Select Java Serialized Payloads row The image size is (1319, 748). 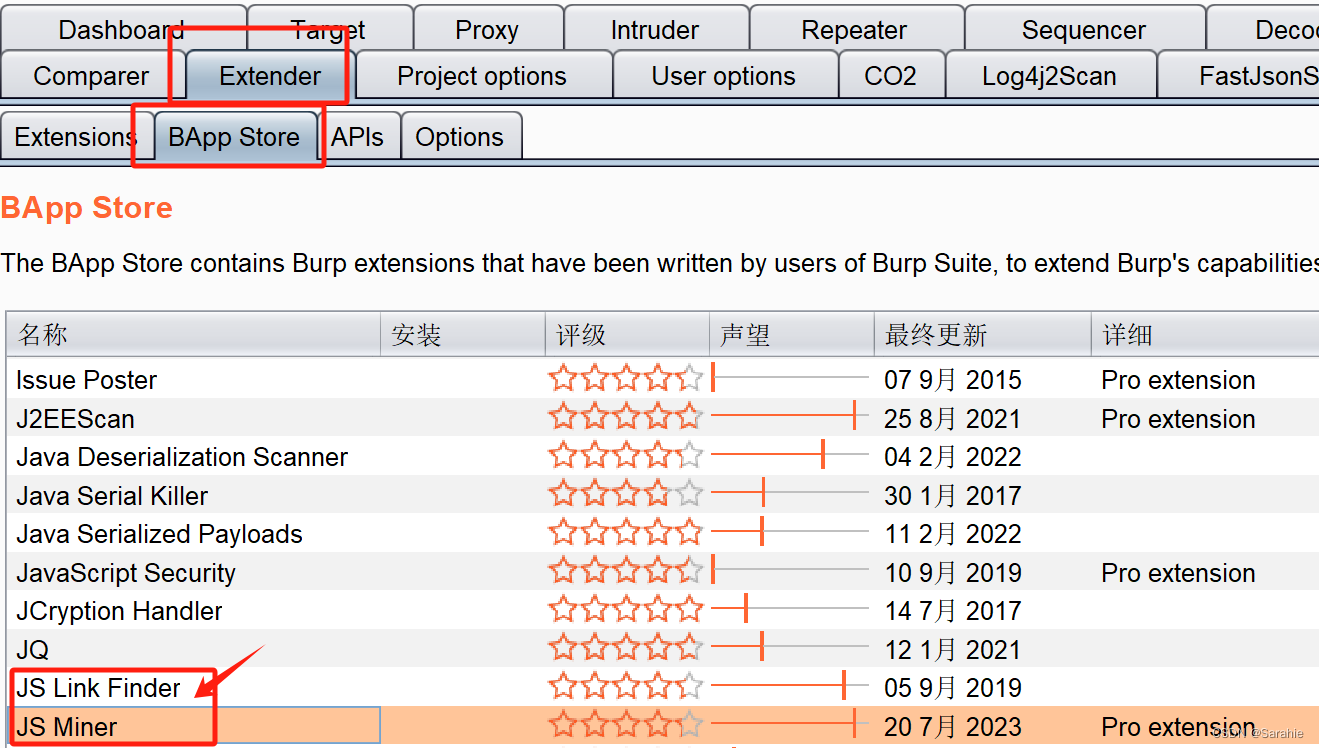(x=663, y=533)
